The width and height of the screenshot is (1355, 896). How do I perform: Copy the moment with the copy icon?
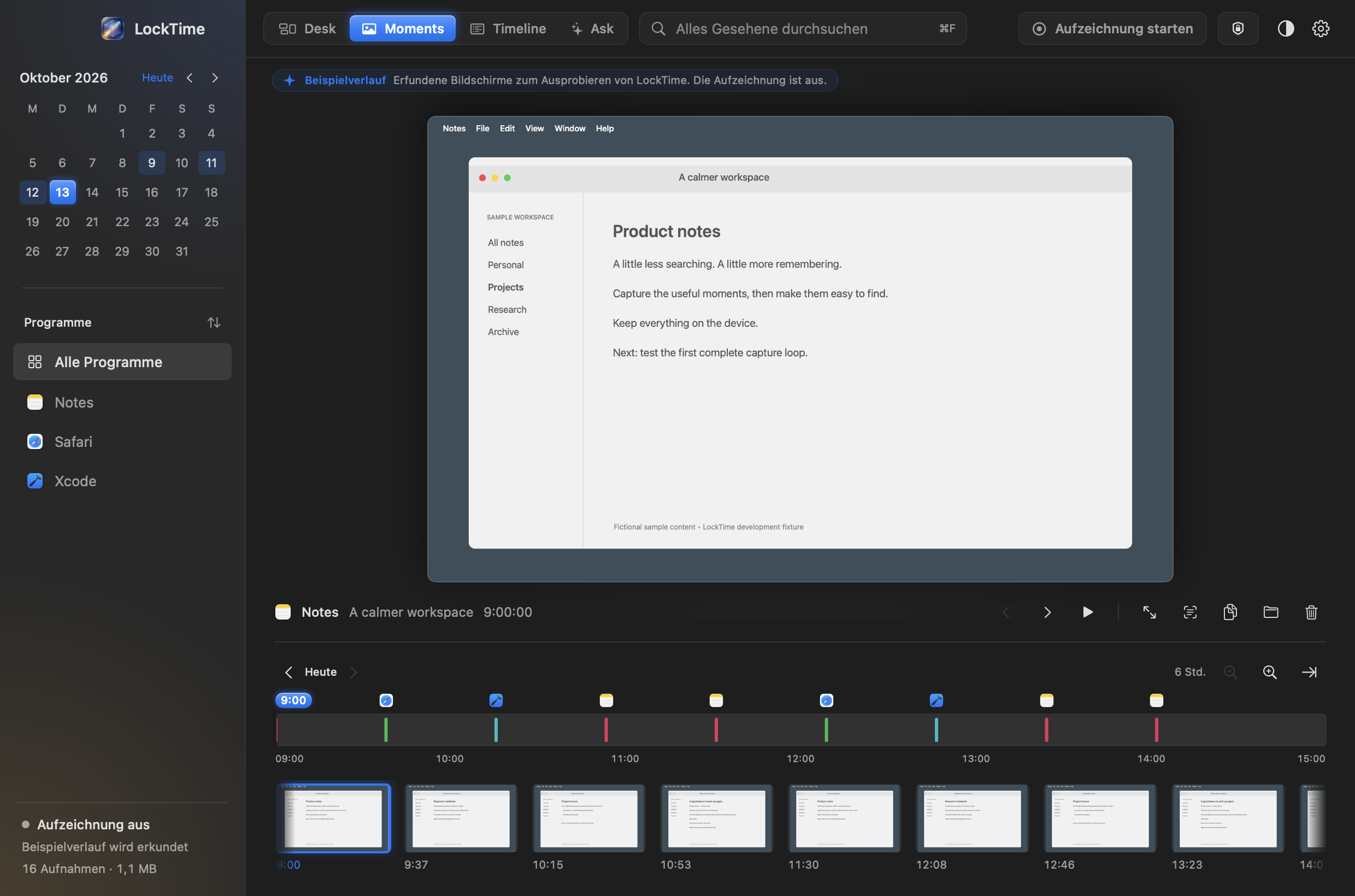point(1230,612)
